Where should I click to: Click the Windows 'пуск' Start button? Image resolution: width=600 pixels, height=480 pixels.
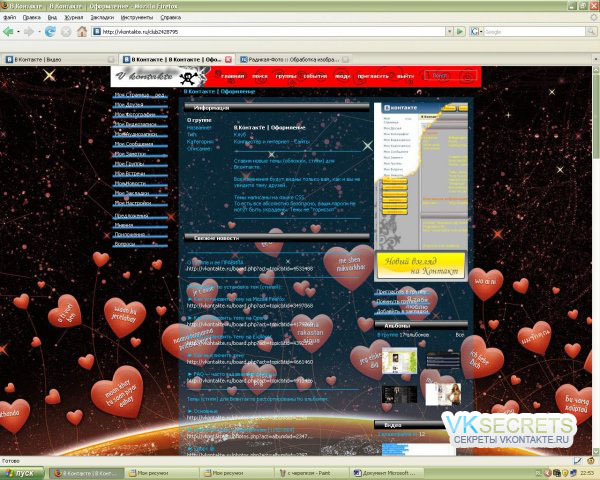(x=22, y=473)
